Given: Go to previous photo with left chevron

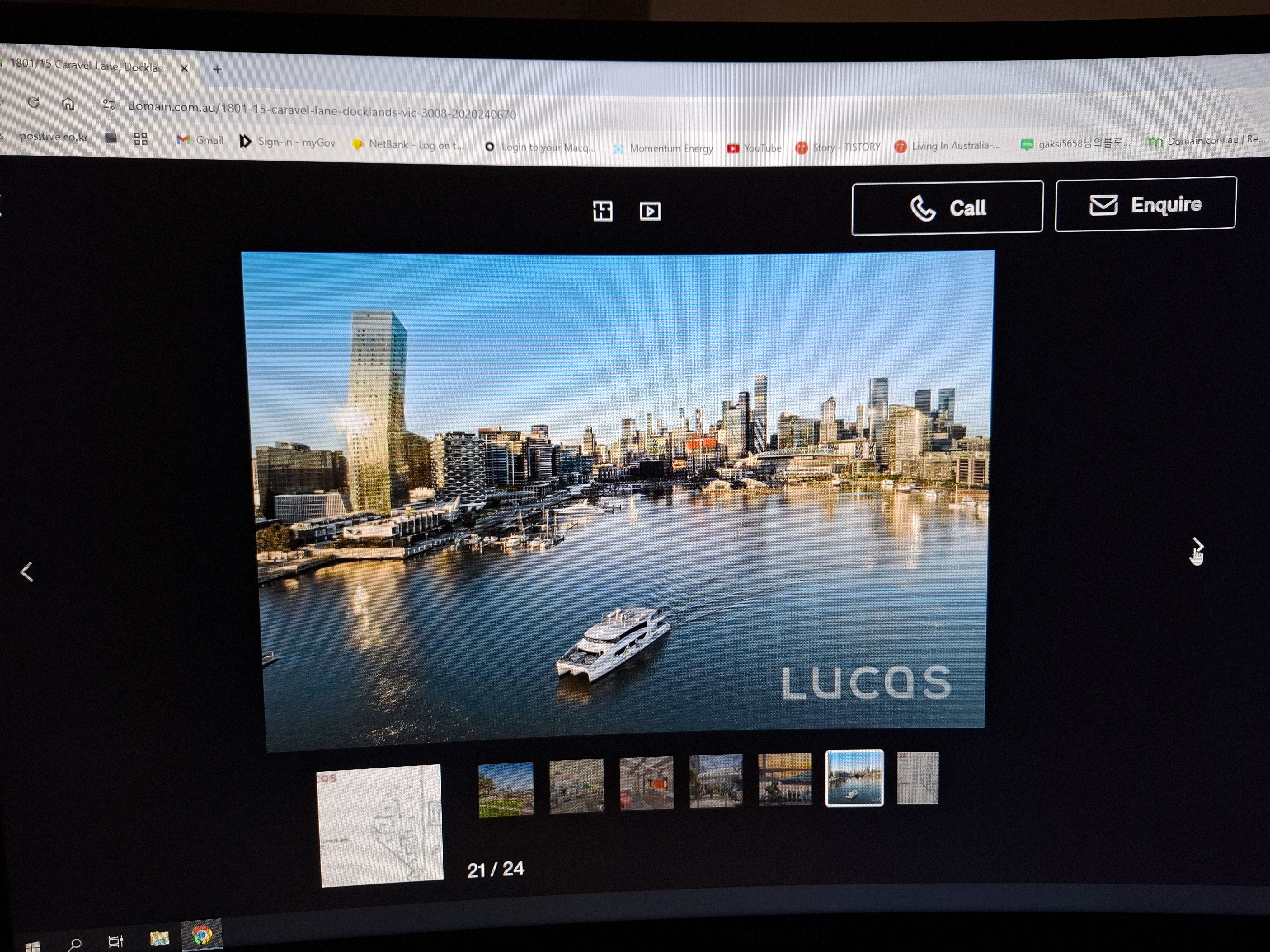Looking at the screenshot, I should (26, 572).
